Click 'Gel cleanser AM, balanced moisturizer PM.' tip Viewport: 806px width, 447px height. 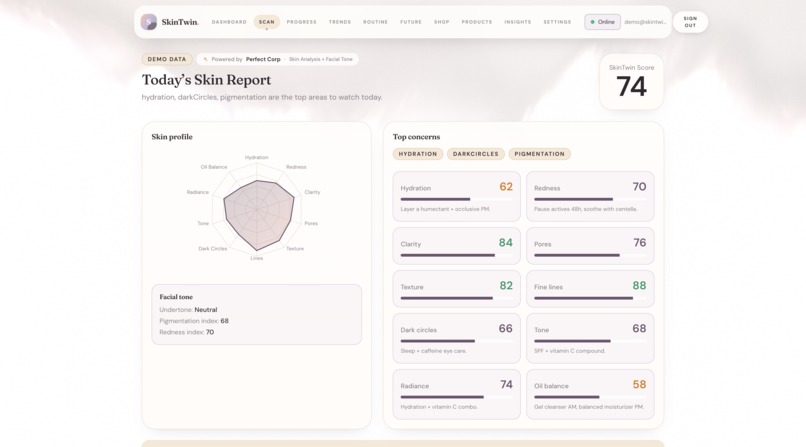(589, 407)
